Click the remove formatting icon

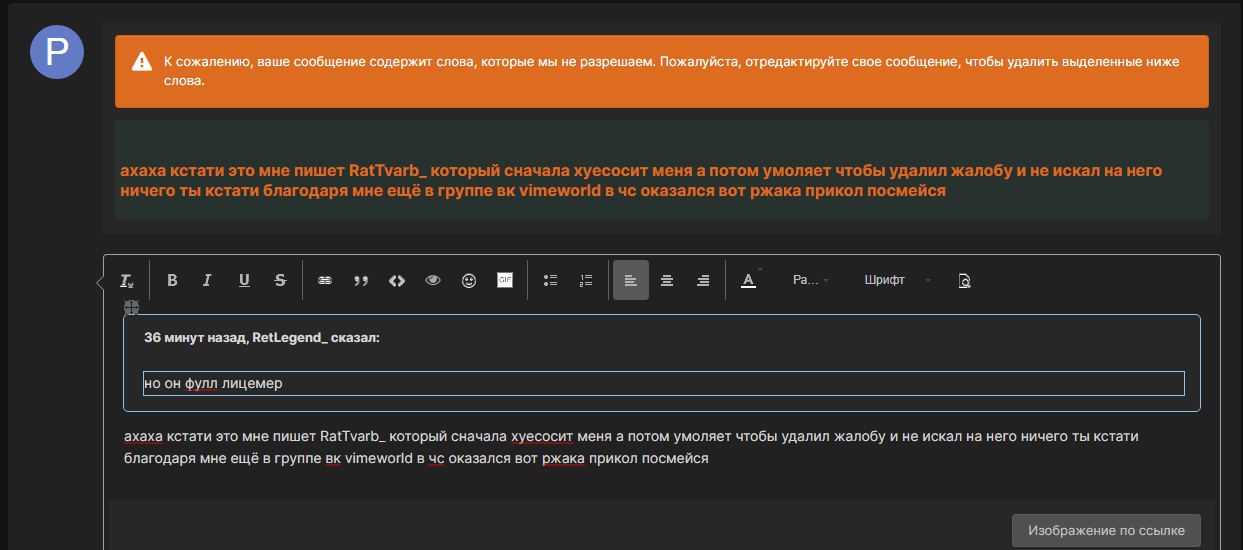[x=127, y=281]
